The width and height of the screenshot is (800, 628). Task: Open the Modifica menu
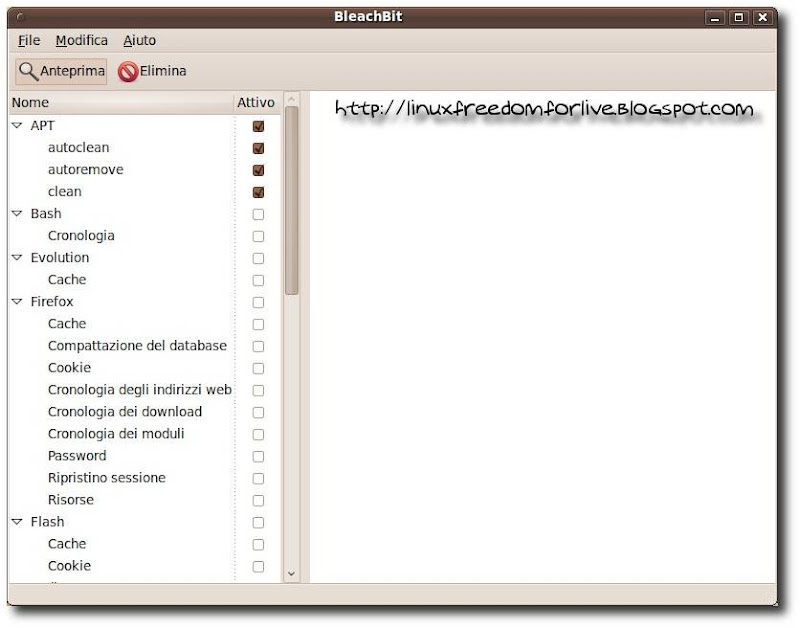coord(81,40)
